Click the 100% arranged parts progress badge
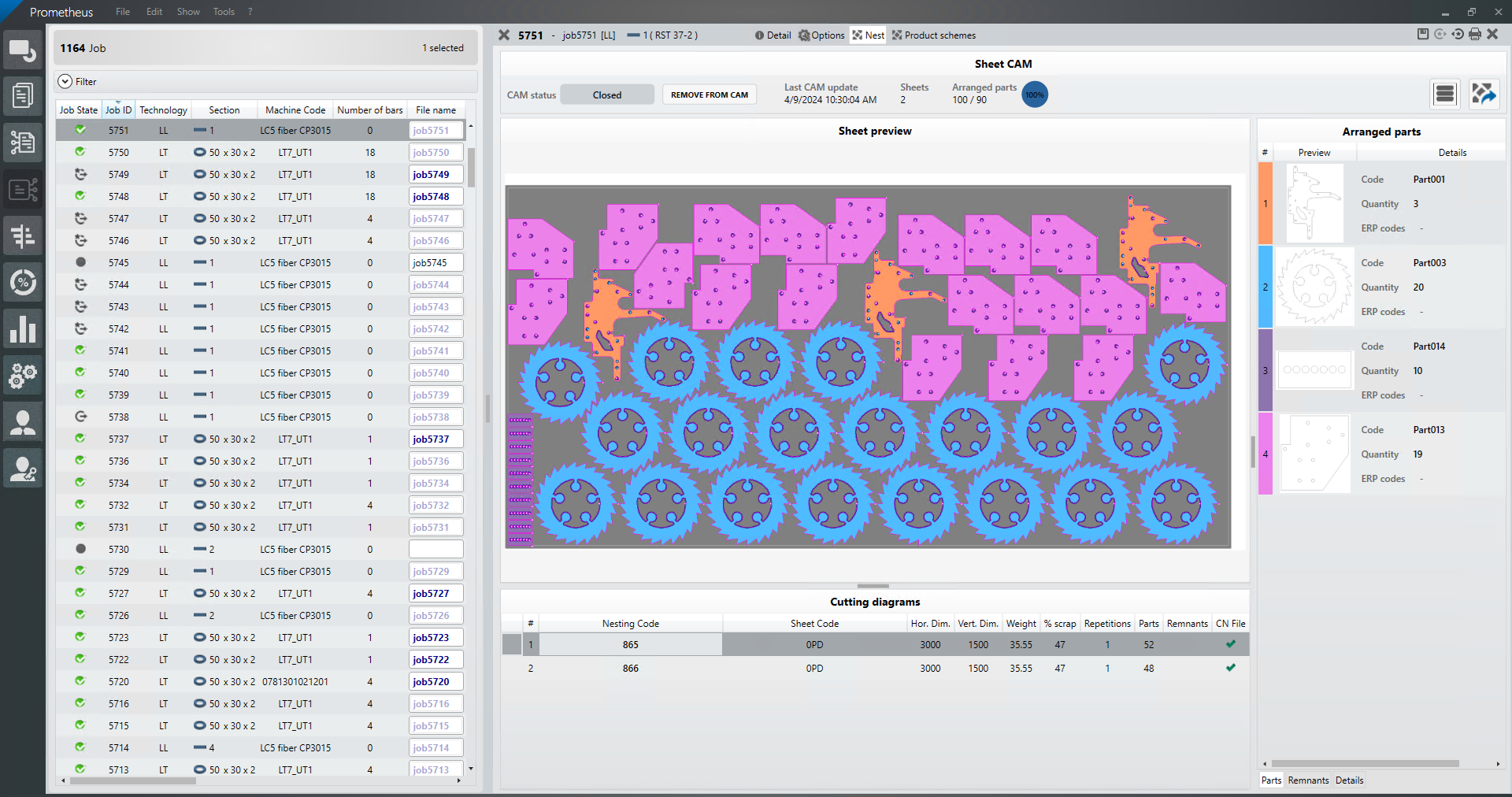The width and height of the screenshot is (1512, 797). [1034, 95]
